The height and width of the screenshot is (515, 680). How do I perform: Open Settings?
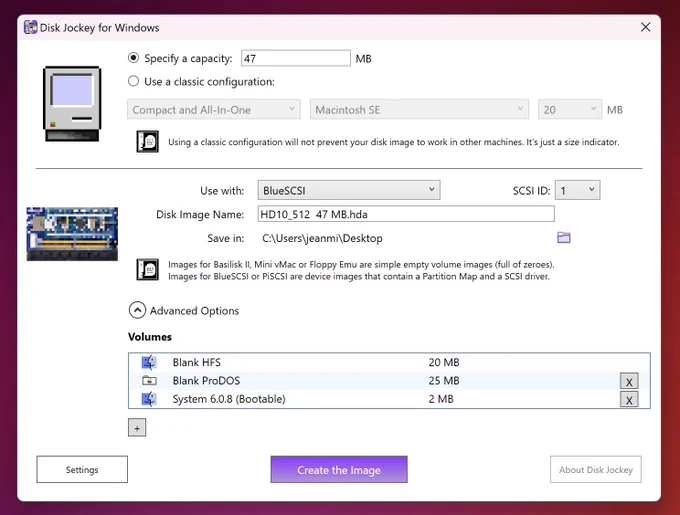coord(82,469)
